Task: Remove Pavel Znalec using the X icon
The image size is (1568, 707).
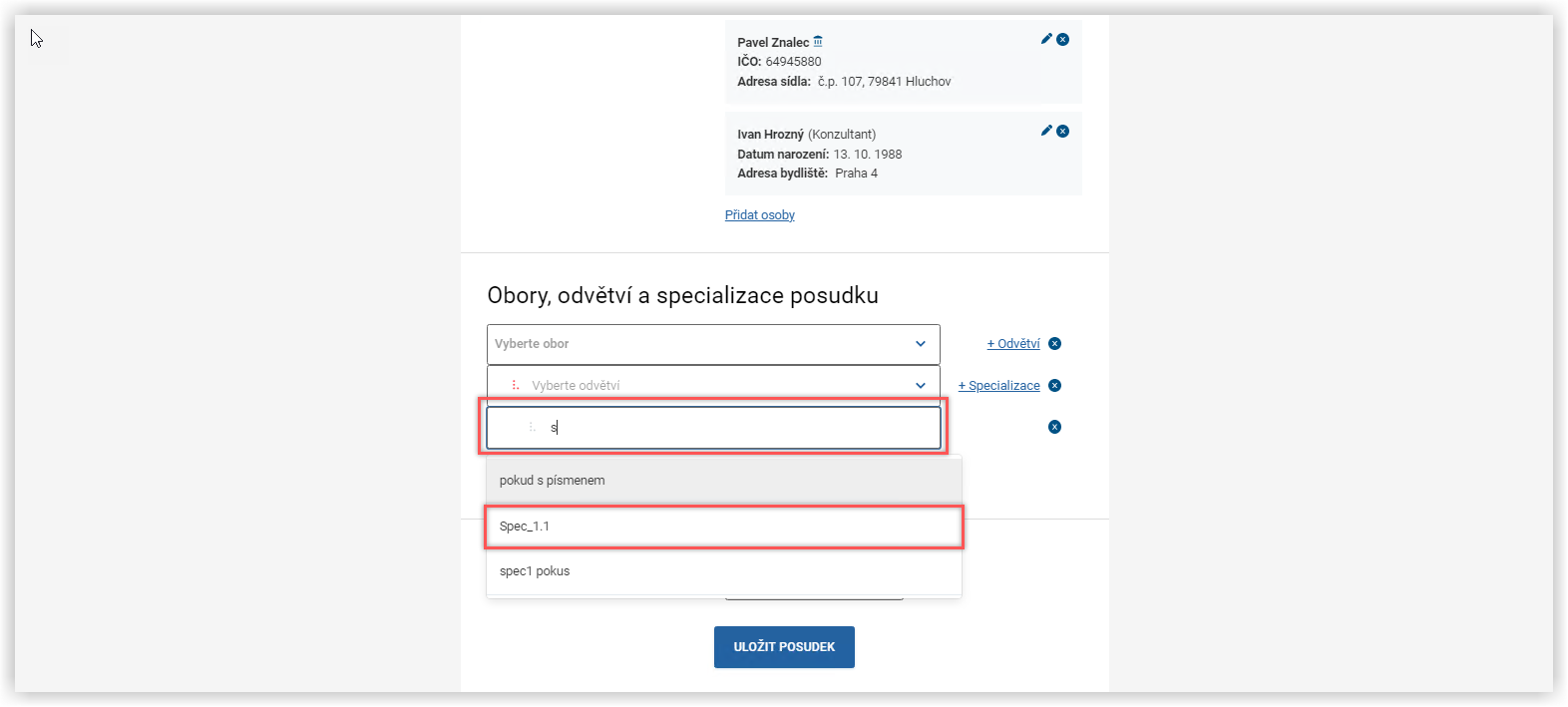Action: coord(1063,39)
